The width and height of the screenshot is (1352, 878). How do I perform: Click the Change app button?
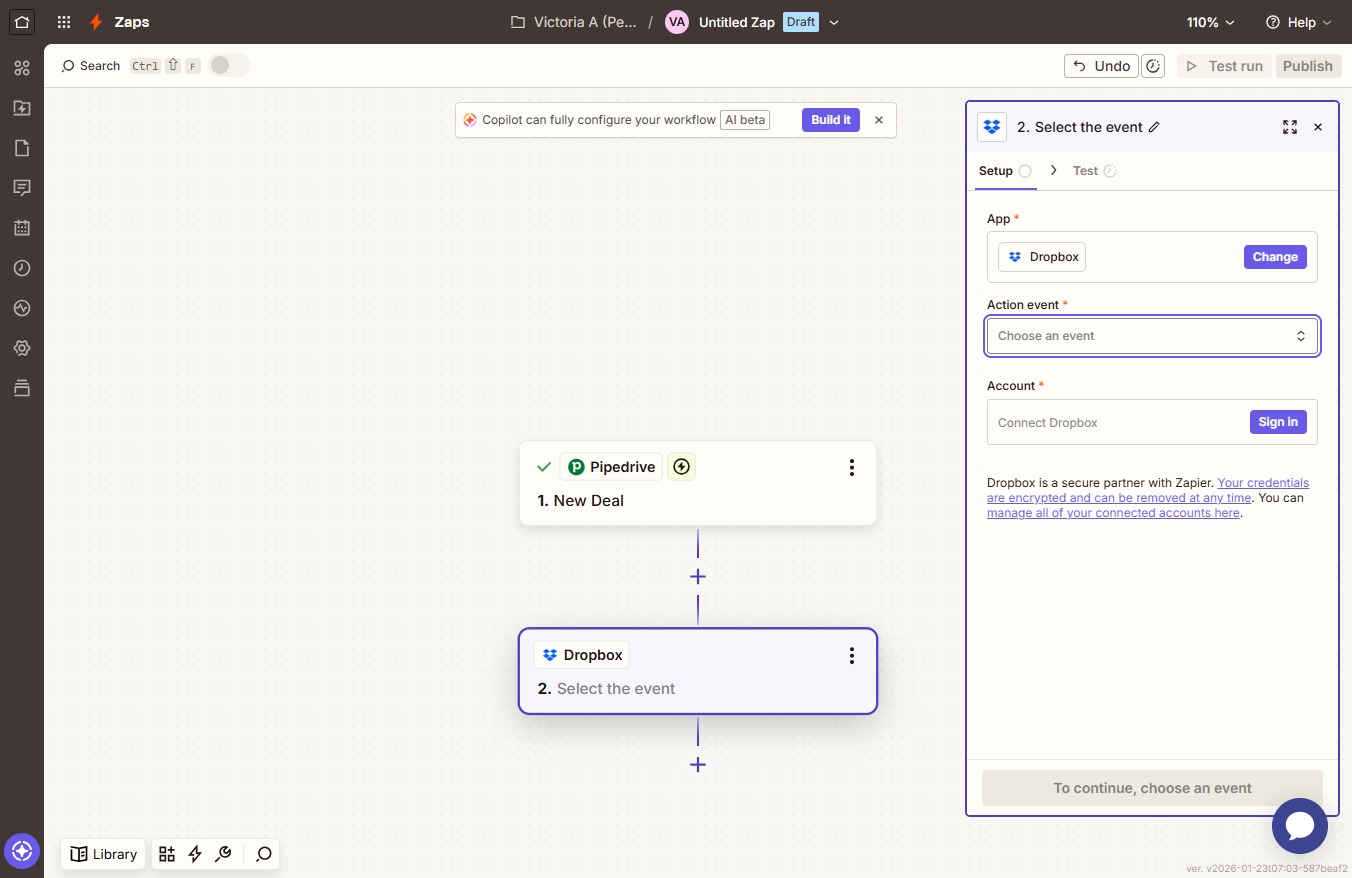point(1275,257)
